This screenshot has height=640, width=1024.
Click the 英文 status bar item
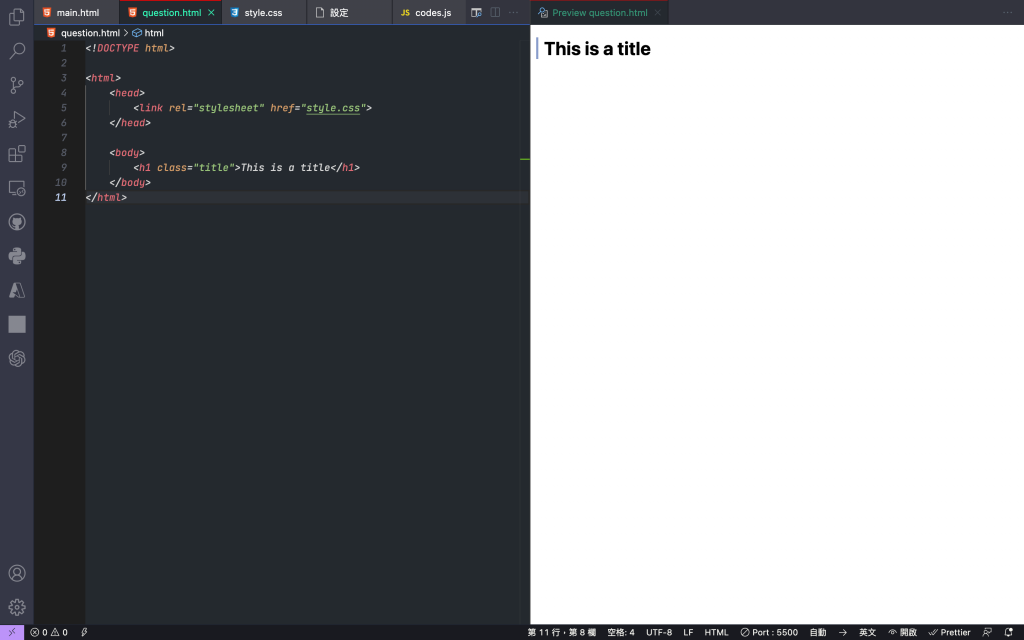point(867,632)
